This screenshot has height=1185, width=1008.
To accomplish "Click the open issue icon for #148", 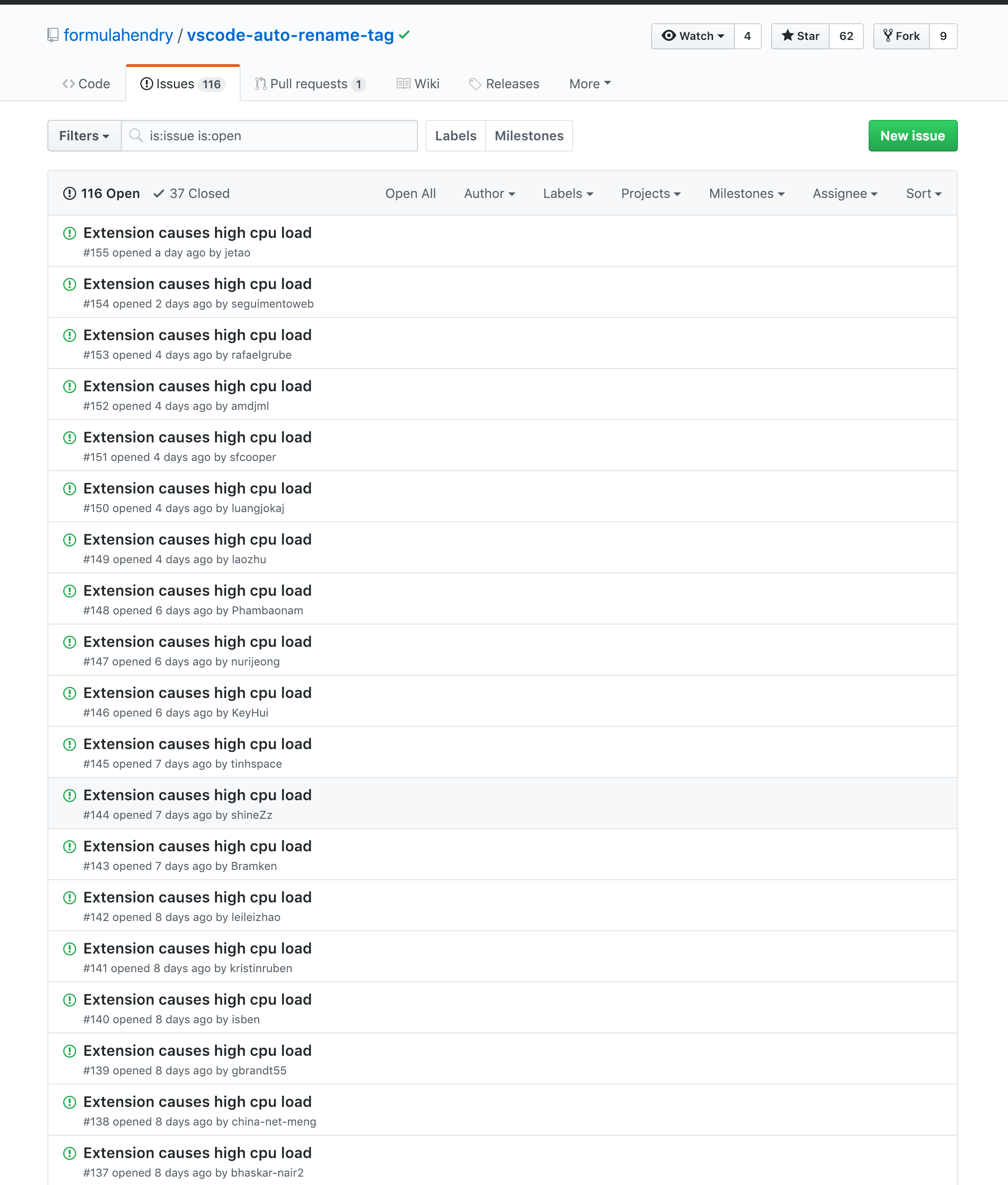I will click(x=70, y=591).
